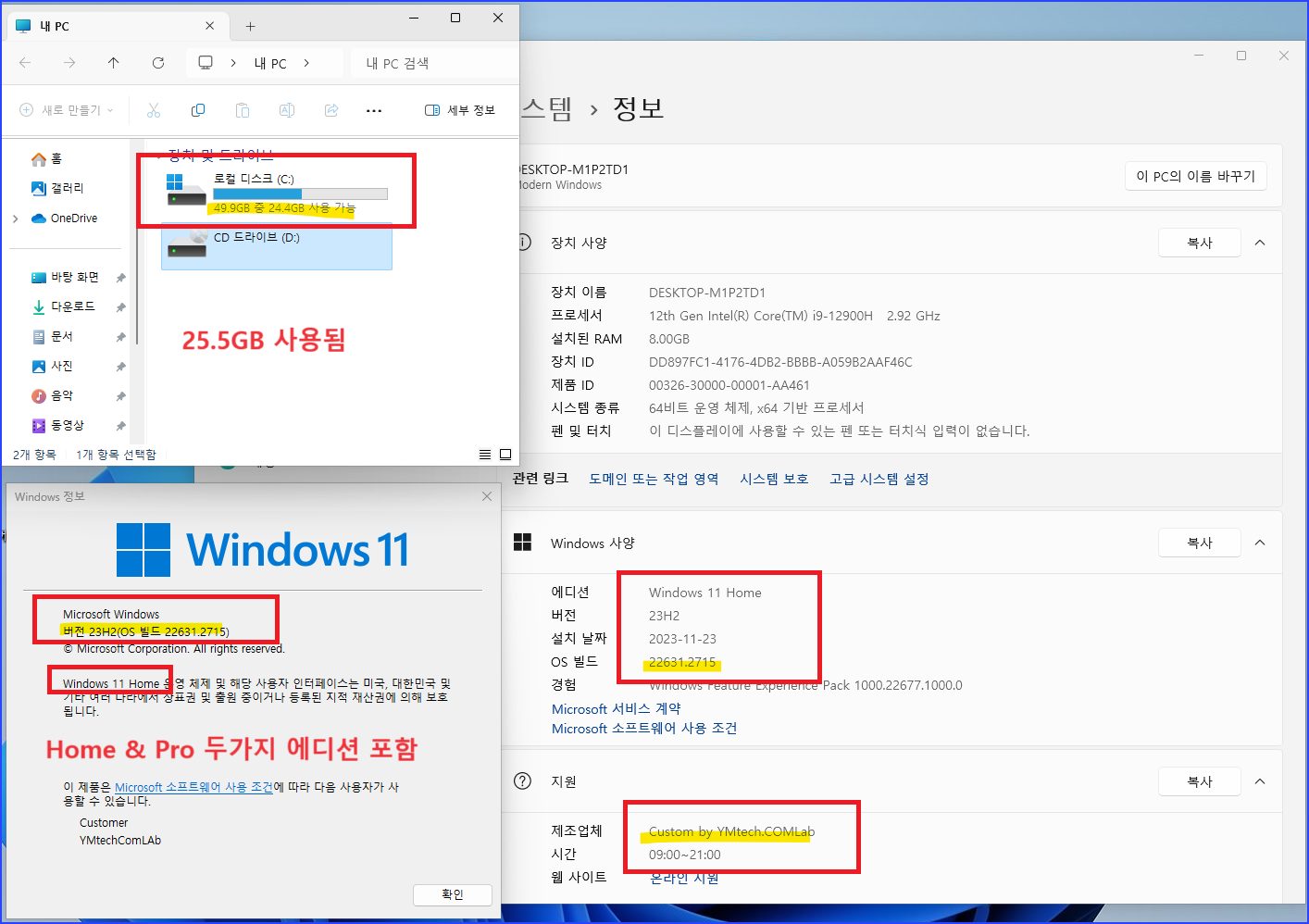The width and height of the screenshot is (1309, 924).
Task: Collapse the Windows 사양 section
Action: point(1260,543)
